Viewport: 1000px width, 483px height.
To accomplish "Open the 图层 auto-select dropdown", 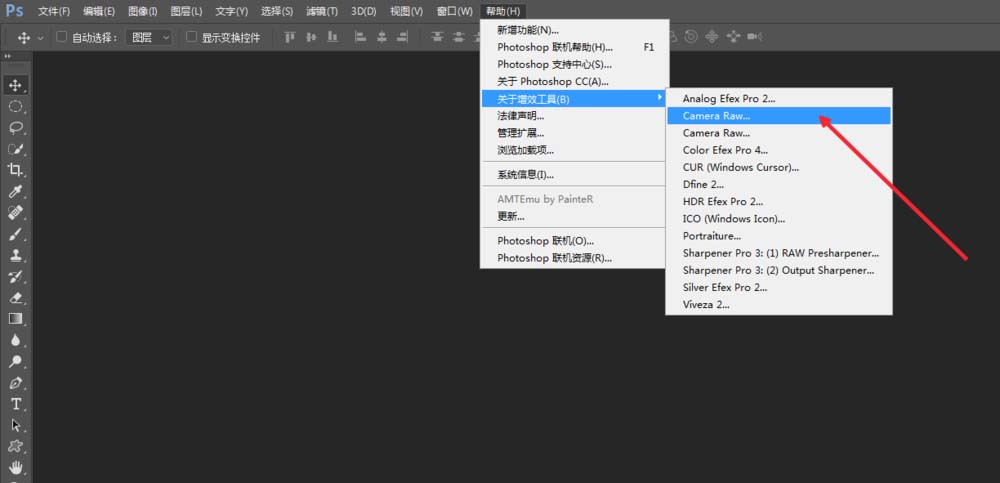I will tap(149, 37).
